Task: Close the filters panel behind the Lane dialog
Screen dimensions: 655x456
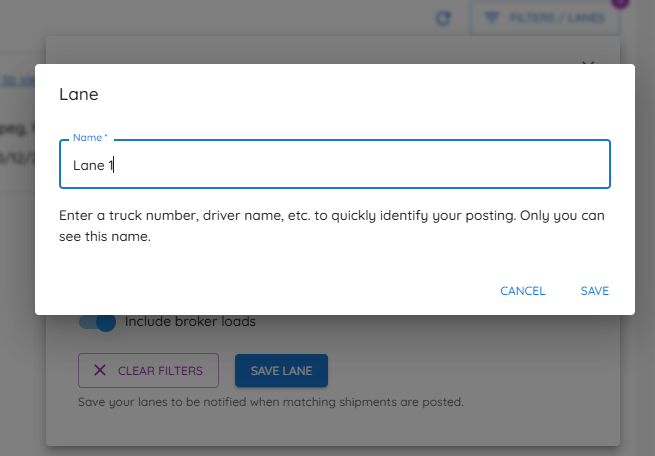Action: (x=588, y=63)
